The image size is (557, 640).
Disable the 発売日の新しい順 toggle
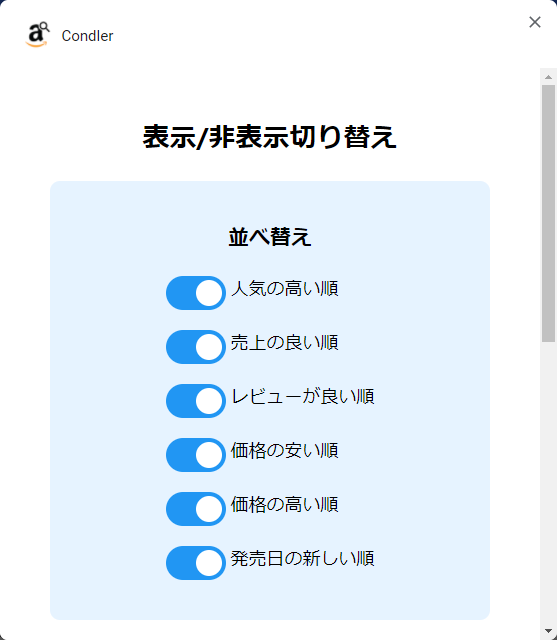coord(196,563)
